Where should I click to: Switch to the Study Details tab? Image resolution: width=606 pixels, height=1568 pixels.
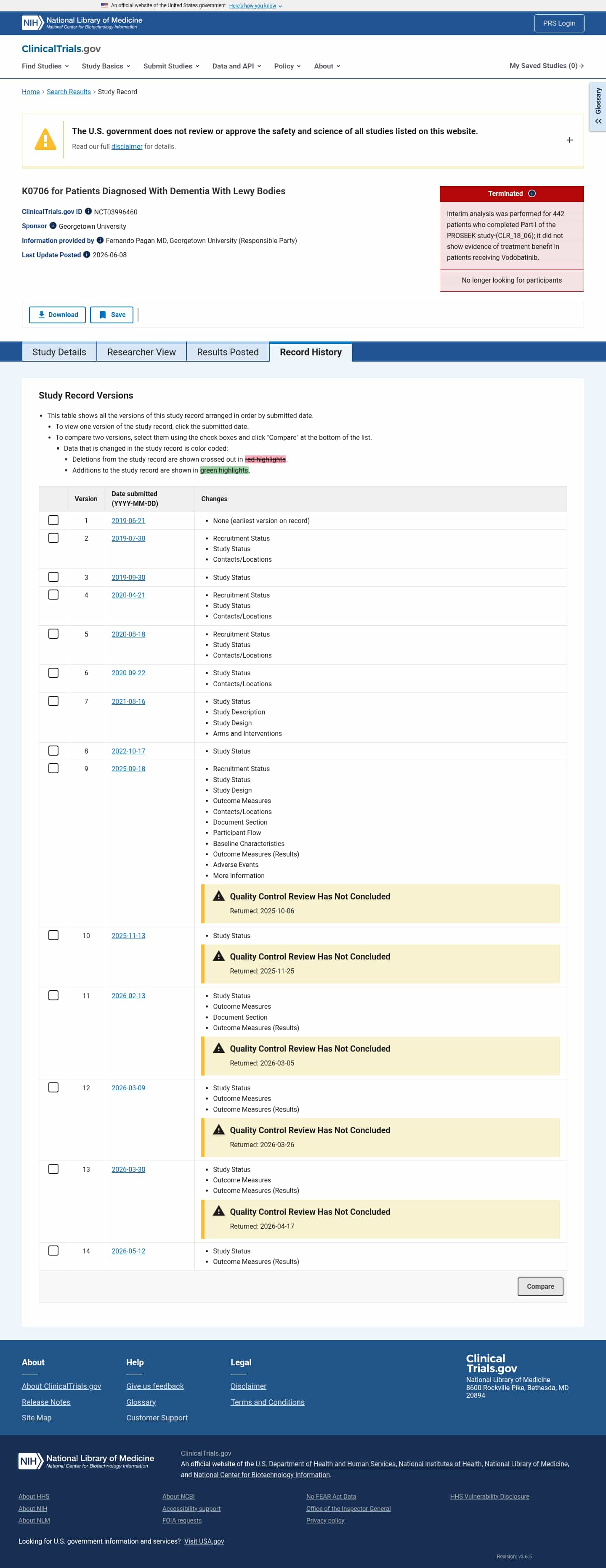[x=59, y=352]
